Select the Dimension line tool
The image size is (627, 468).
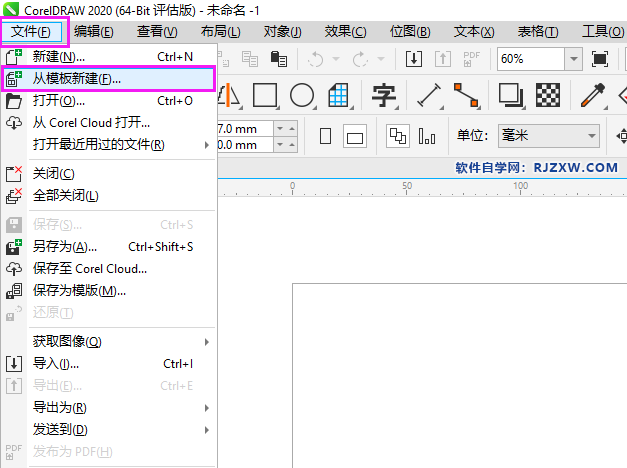(x=429, y=95)
